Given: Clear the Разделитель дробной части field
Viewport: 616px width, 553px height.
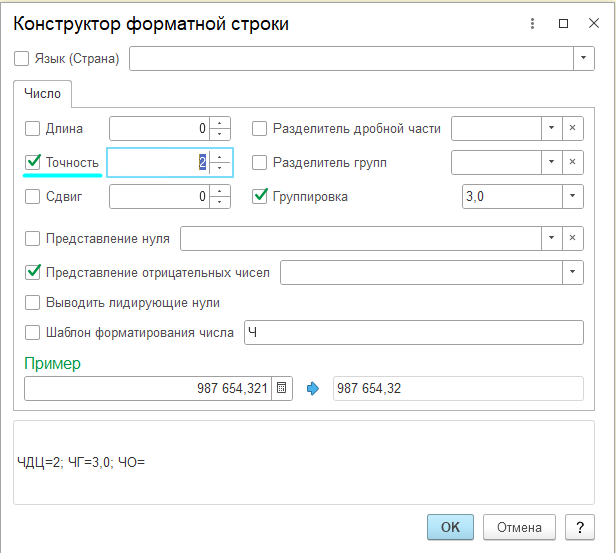Looking at the screenshot, I should click(573, 128).
